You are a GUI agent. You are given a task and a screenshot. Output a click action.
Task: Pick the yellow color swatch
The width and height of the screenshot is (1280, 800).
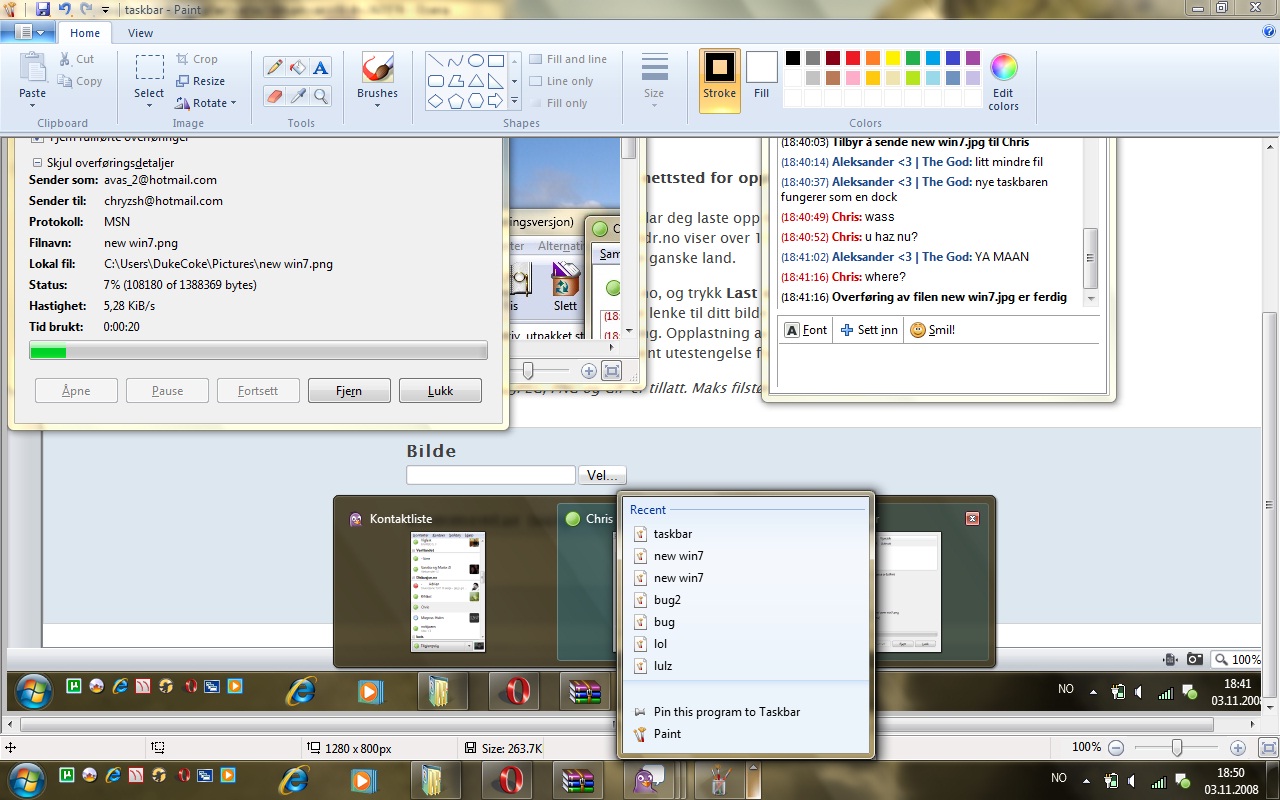pyautogui.click(x=893, y=58)
